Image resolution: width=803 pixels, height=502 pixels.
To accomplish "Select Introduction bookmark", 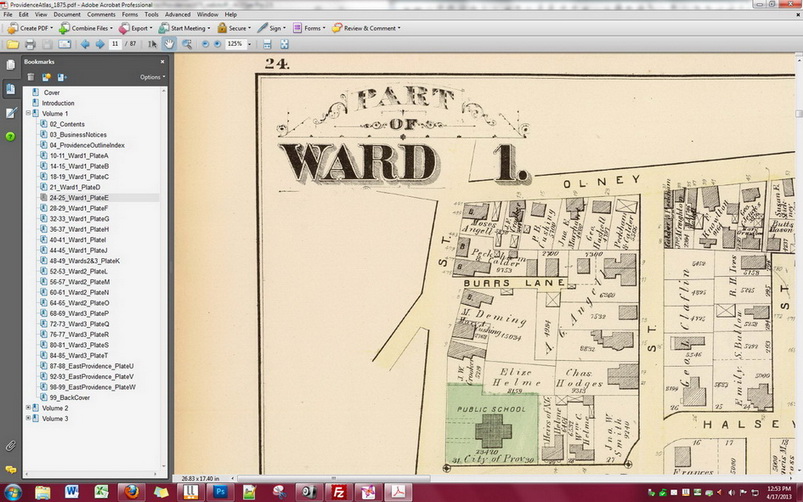I will coord(58,103).
